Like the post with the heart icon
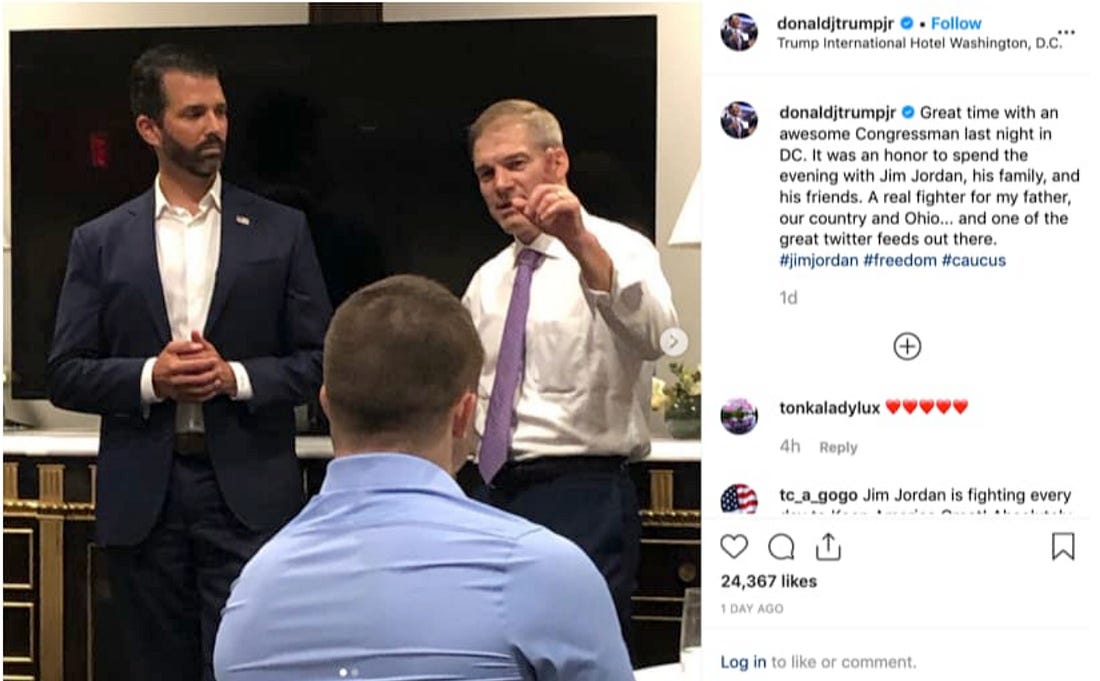The height and width of the screenshot is (681, 1100). pos(734,546)
